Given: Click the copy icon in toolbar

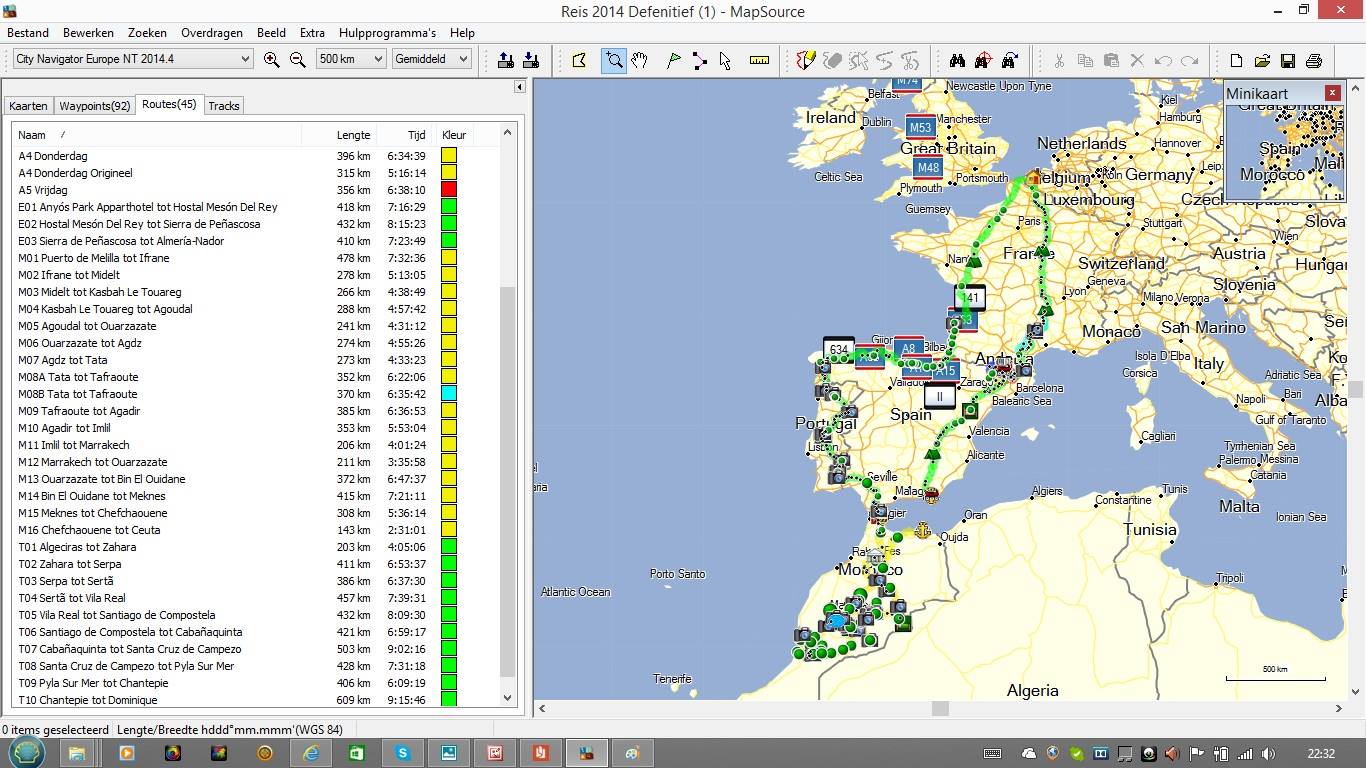Looking at the screenshot, I should tap(1085, 61).
